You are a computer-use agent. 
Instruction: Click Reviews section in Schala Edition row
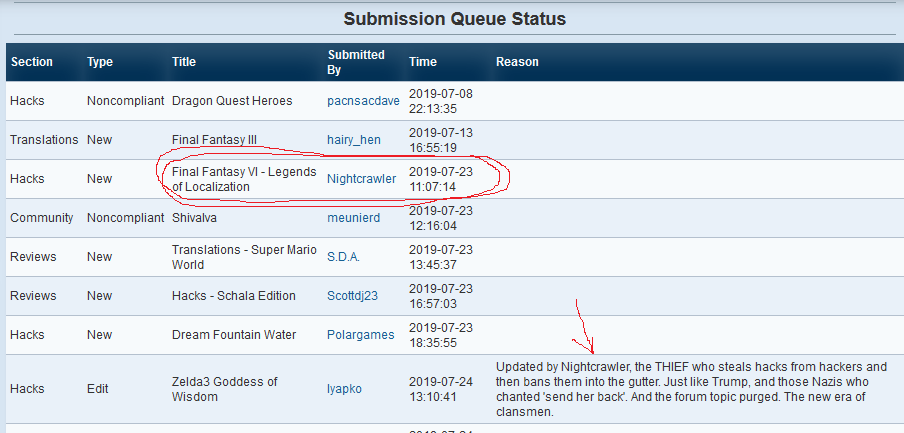tap(33, 296)
